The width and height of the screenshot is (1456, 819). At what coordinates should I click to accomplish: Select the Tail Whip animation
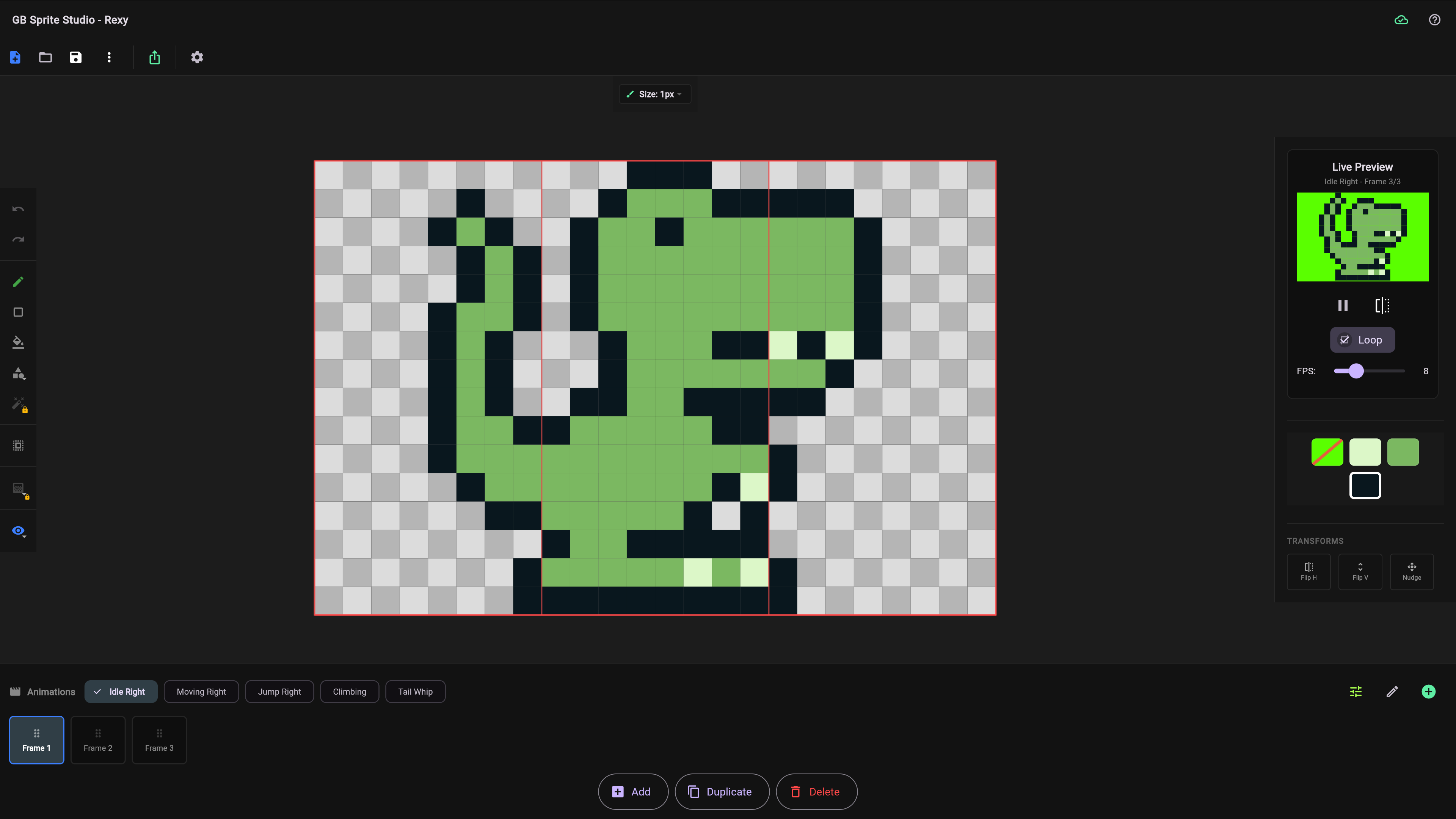(x=416, y=691)
